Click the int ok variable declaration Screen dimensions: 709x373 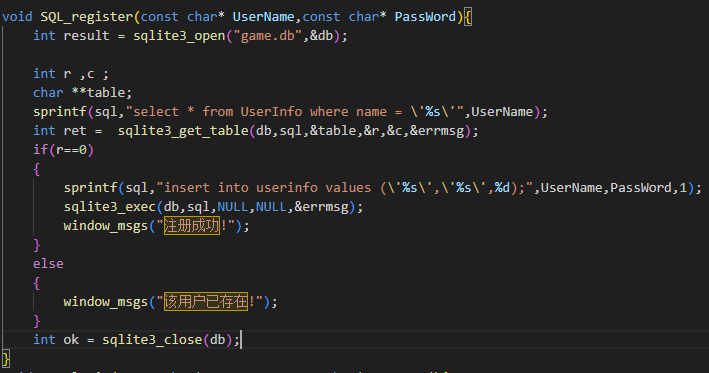click(56, 340)
